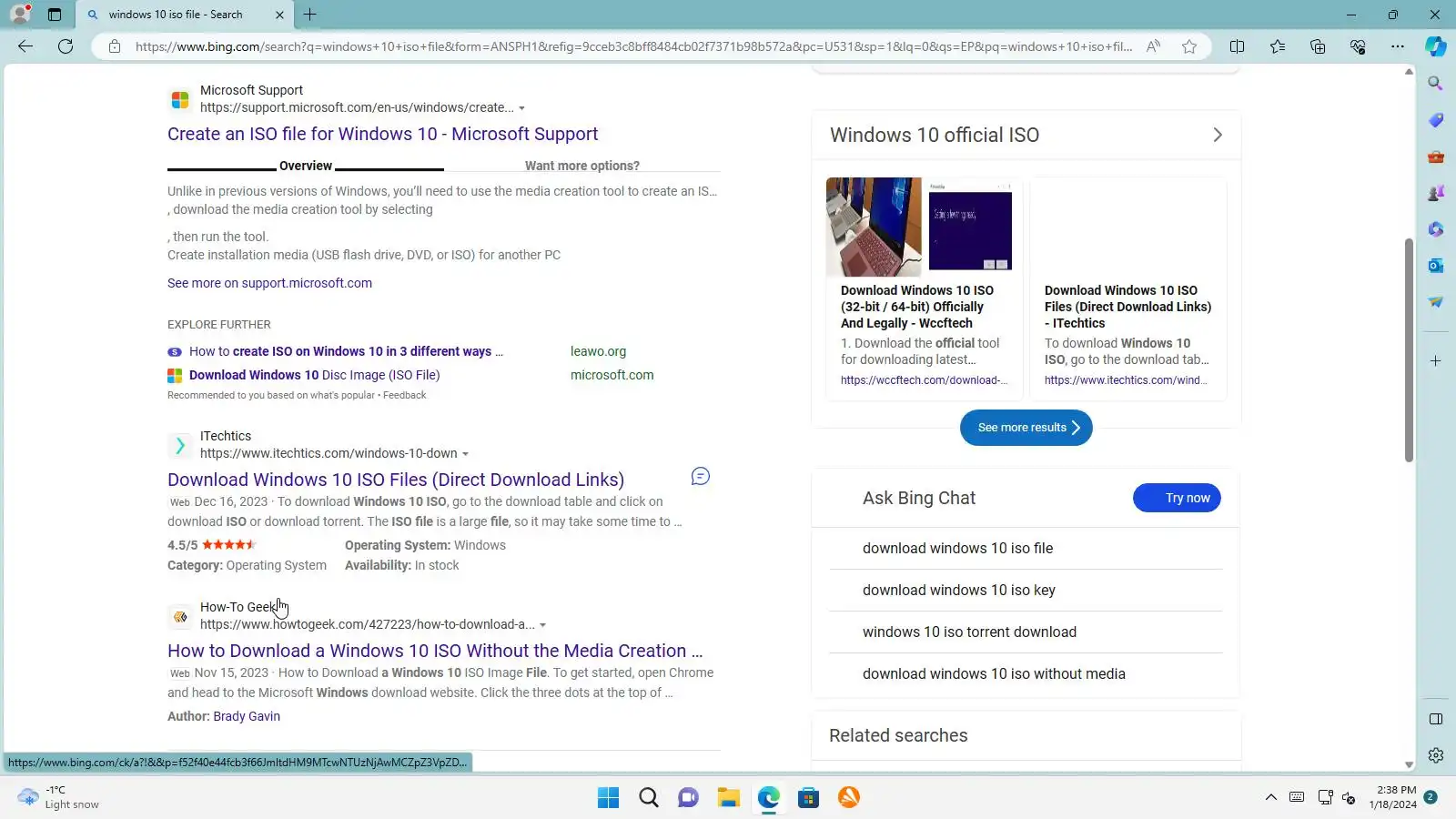The width and height of the screenshot is (1456, 819).
Task: Open the taskbar clock and date
Action: [x=1393, y=798]
